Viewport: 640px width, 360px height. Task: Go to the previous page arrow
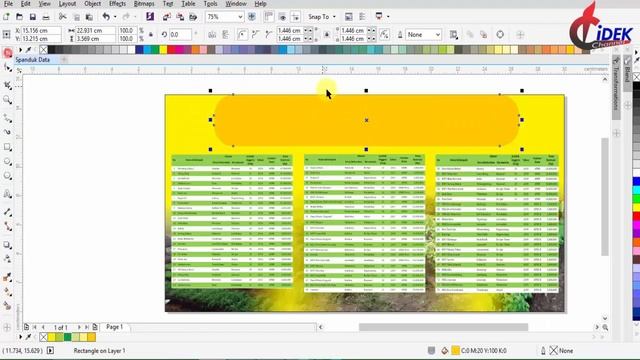[x=43, y=327]
